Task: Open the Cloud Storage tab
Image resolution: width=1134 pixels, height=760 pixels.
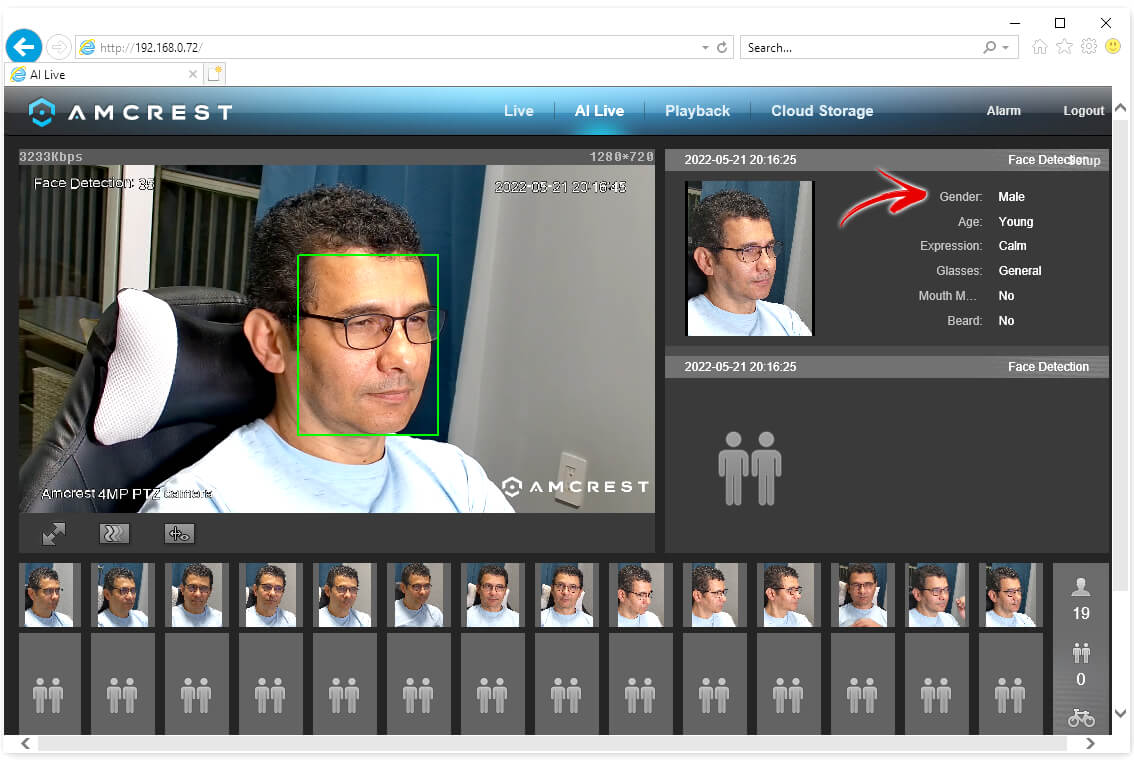Action: tap(821, 111)
